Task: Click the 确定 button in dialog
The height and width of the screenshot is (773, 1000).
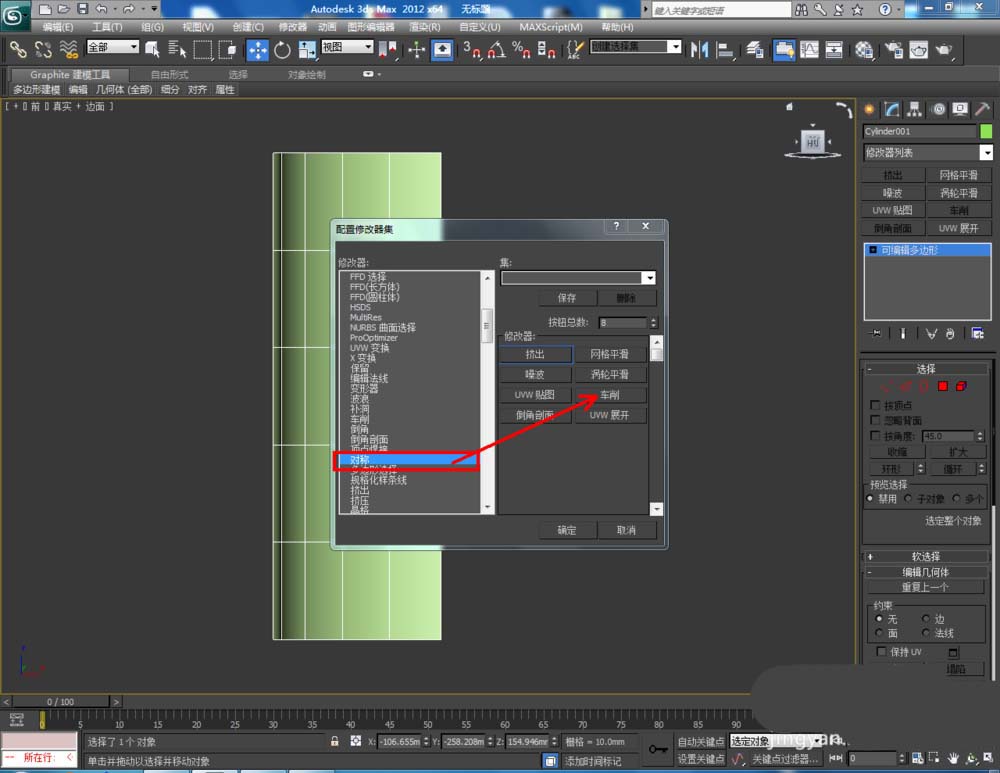Action: click(x=567, y=530)
